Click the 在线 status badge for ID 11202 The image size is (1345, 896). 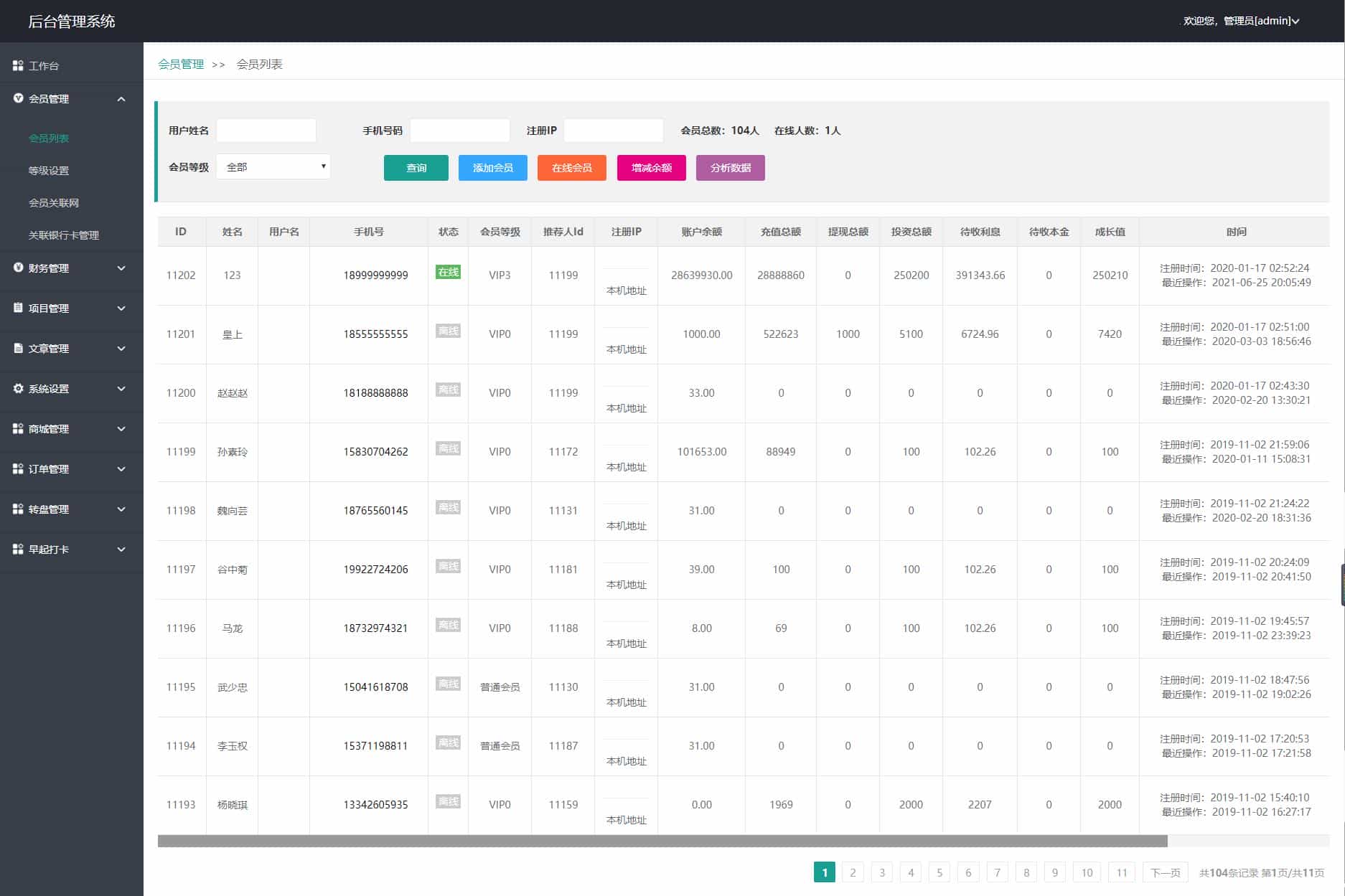tap(448, 272)
